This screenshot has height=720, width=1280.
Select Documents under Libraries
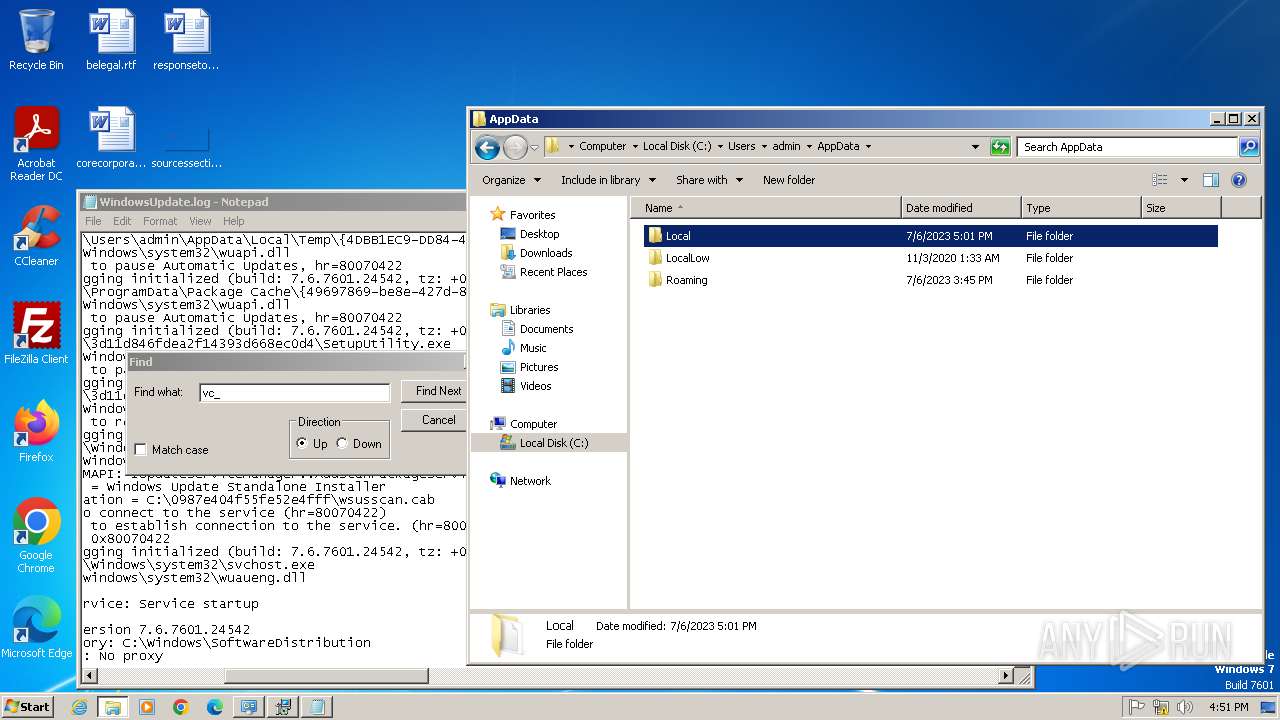(546, 329)
